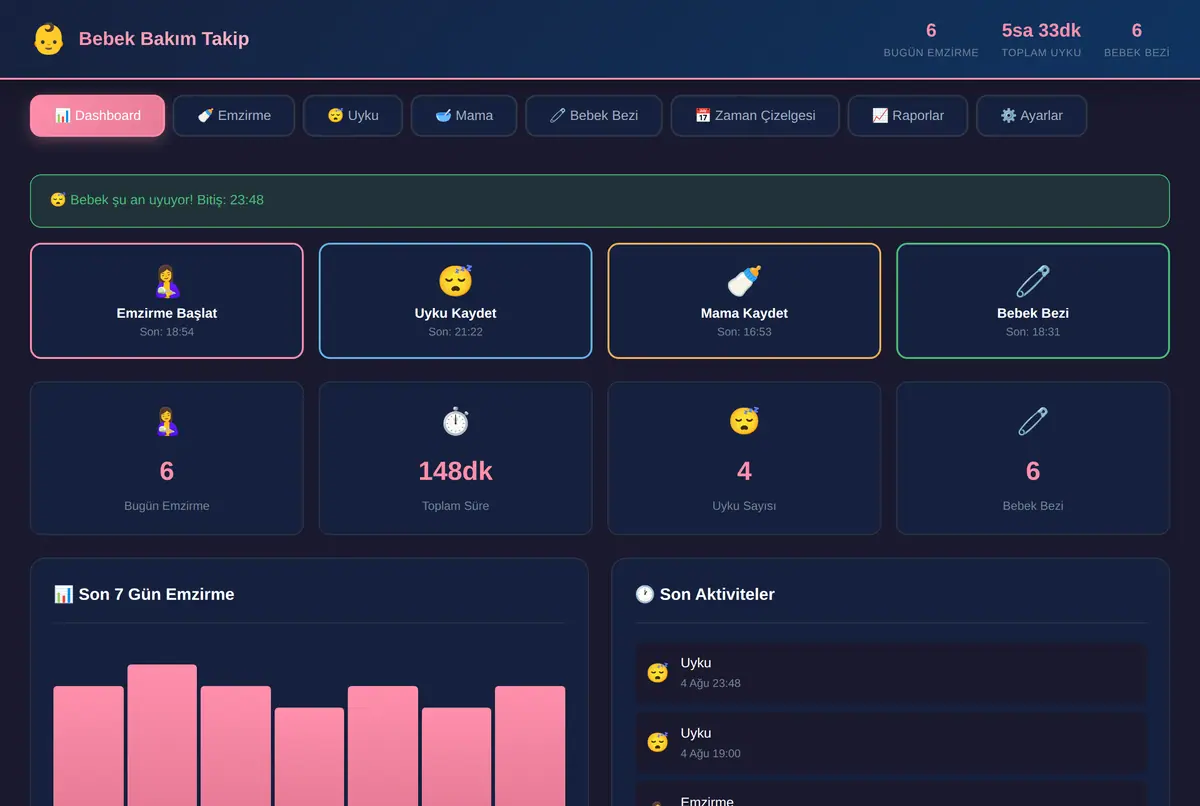Click the sleep icon for Uyku 23:48 activity

[x=657, y=672]
